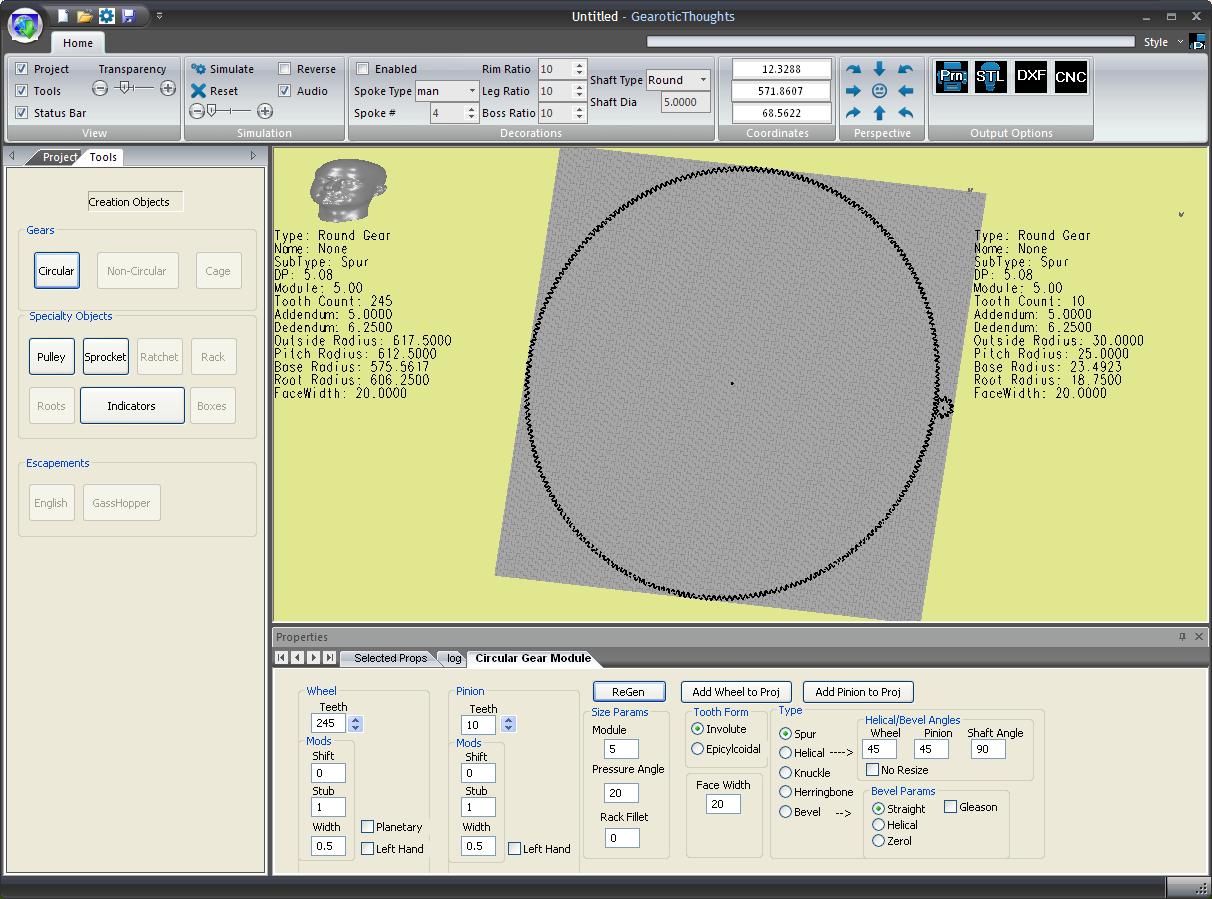1212x899 pixels.
Task: Select the Helical gear type radio button
Action: [786, 753]
